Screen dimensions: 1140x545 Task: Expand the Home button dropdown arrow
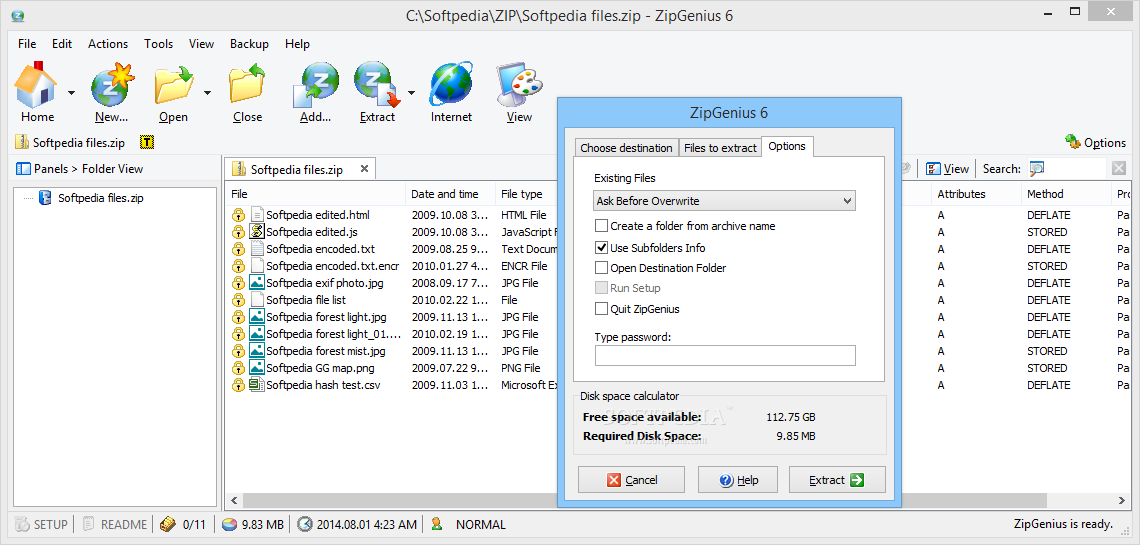71,92
